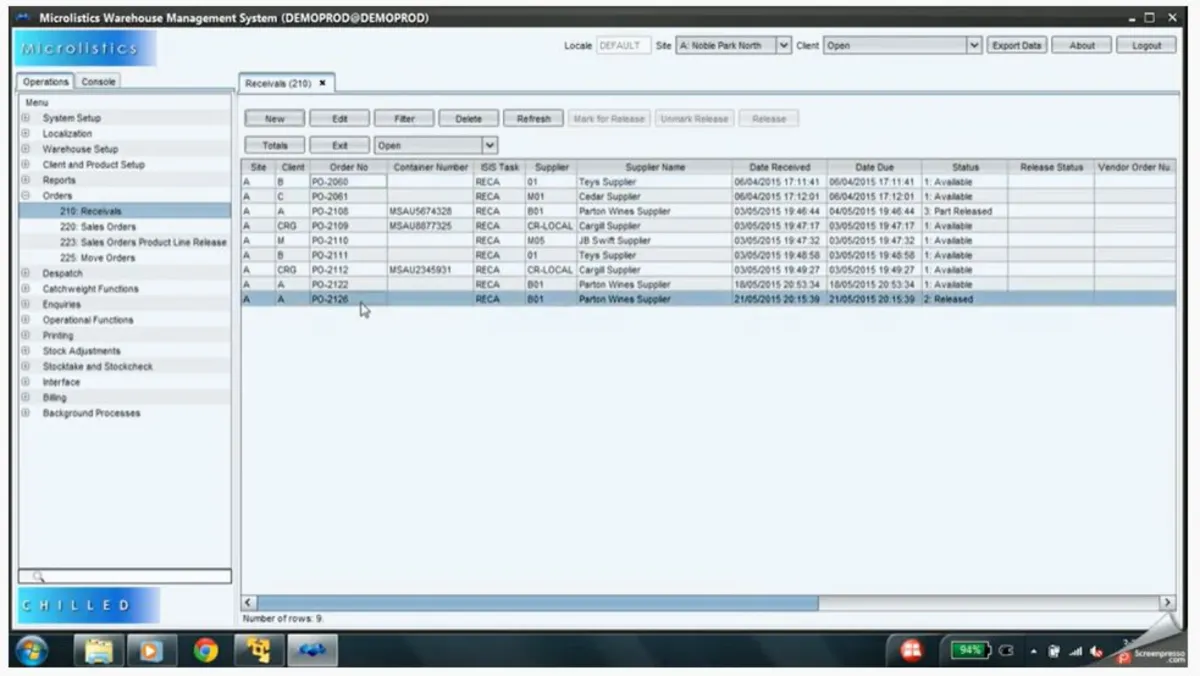Click the green 94% battery indicator
The image size is (1200, 676).
point(970,650)
